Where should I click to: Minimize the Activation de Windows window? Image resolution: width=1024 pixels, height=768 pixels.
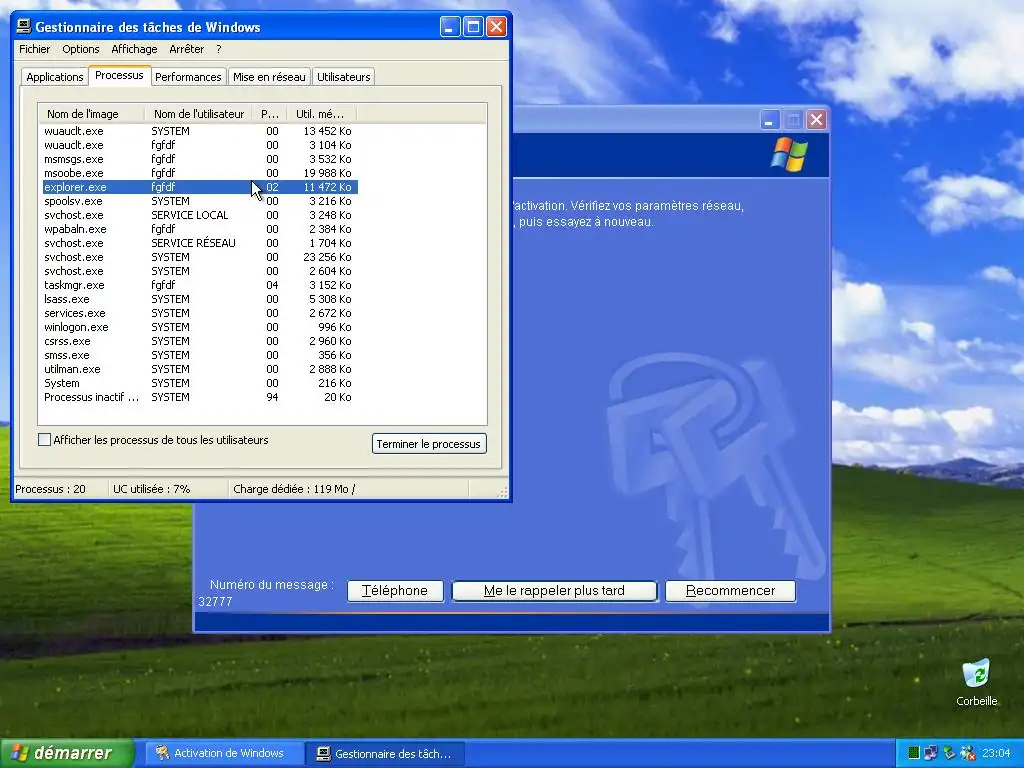pyautogui.click(x=769, y=120)
